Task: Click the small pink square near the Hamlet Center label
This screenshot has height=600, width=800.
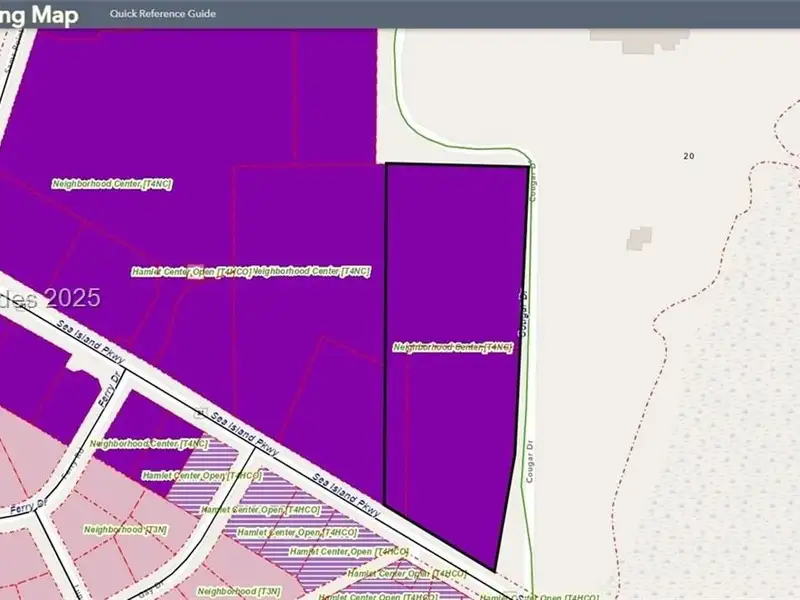Action: point(196,272)
